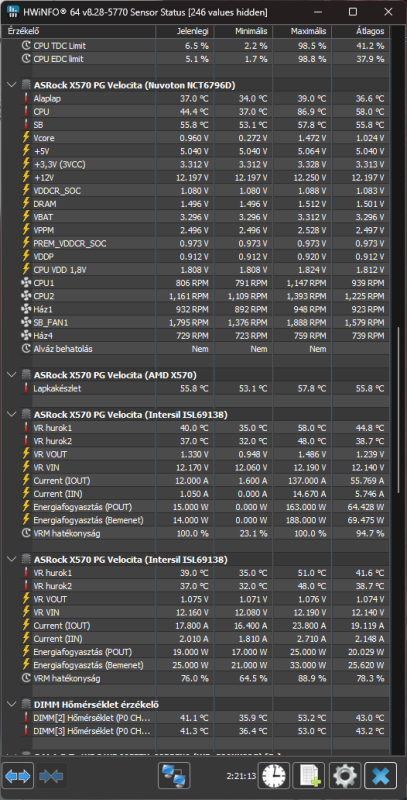The width and height of the screenshot is (407, 800).
Task: Click the clock icon beside CPU TDC Limit
Action: coord(27,45)
